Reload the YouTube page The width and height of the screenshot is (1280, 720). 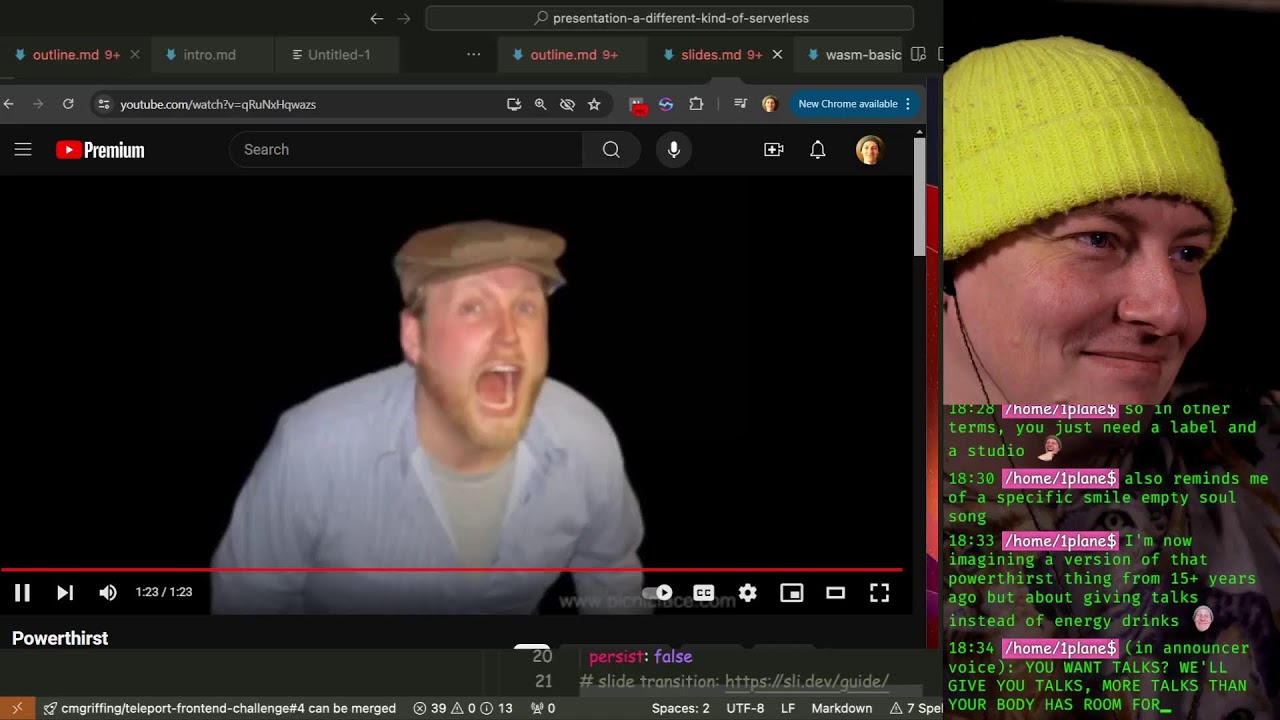tap(68, 104)
